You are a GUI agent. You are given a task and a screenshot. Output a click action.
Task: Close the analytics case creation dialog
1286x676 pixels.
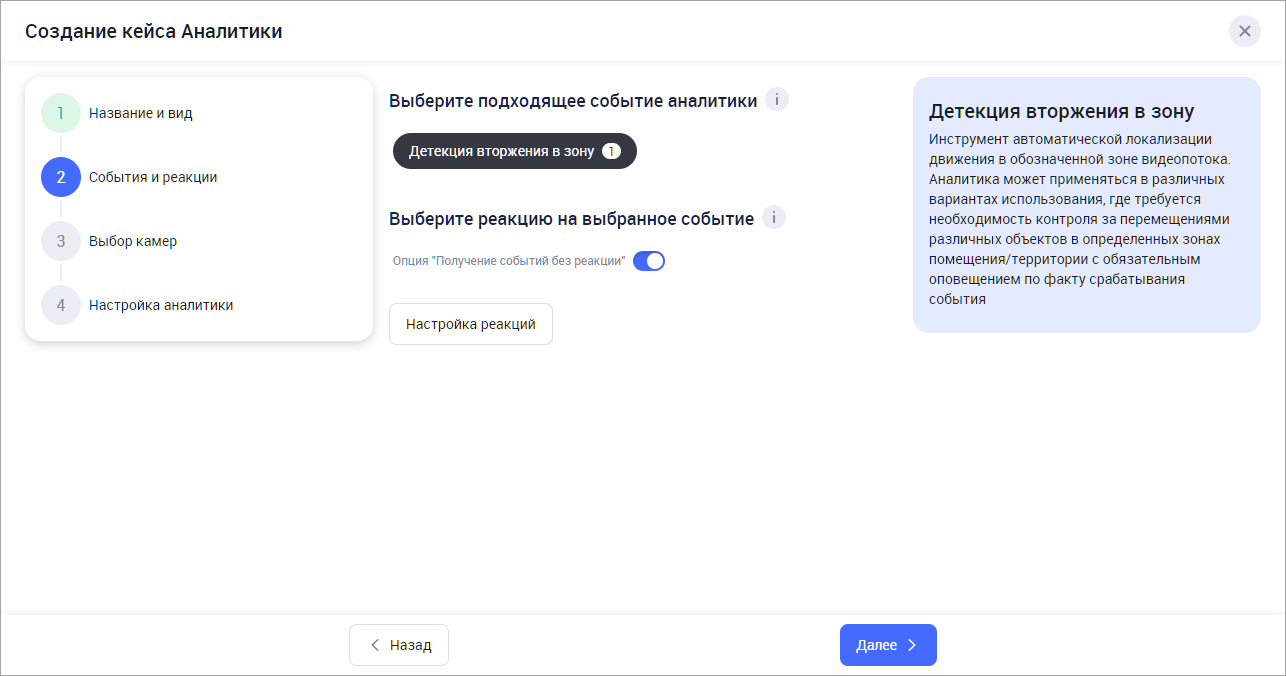pyautogui.click(x=1244, y=31)
